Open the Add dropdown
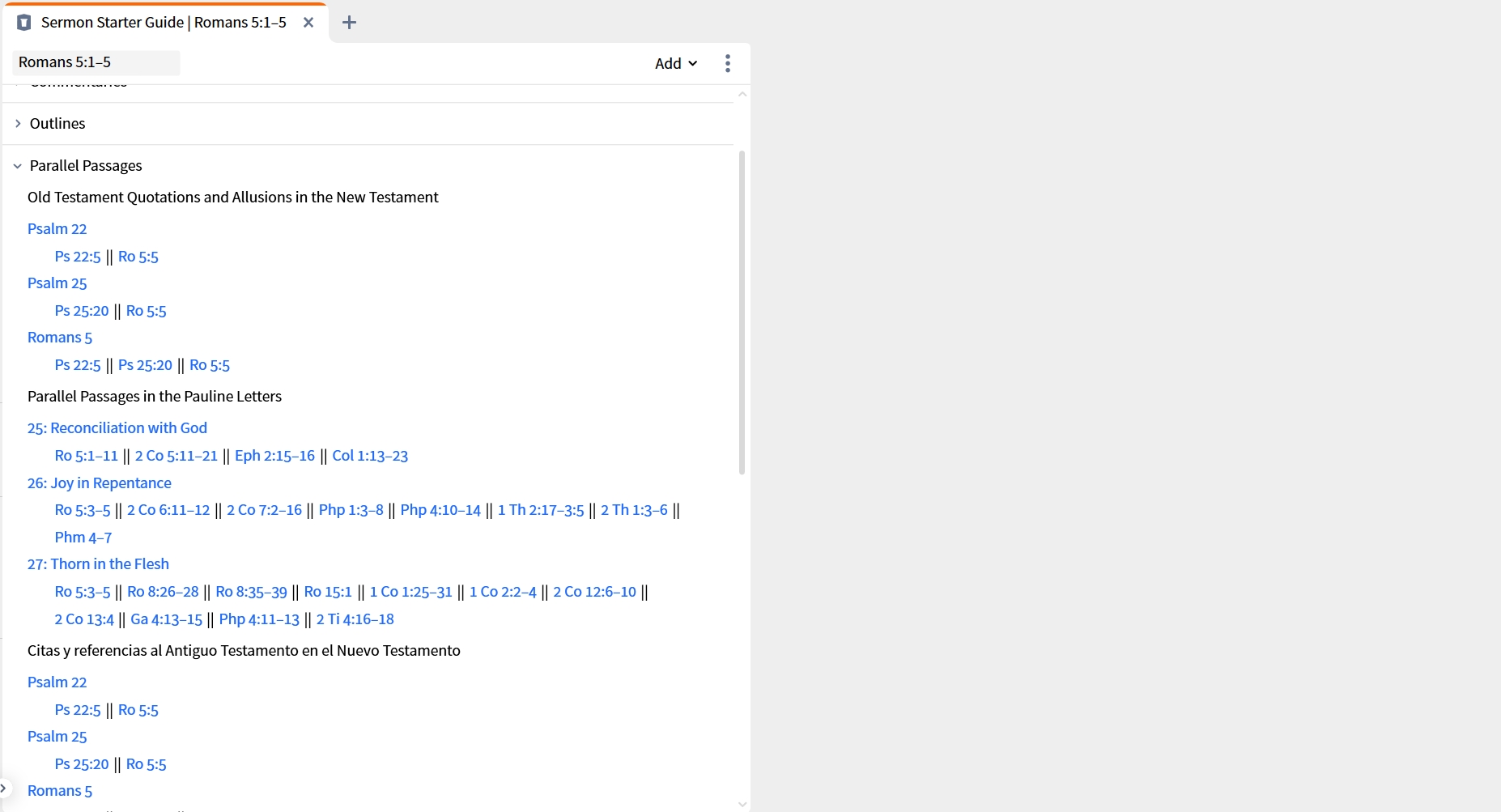Screen dimensions: 1501x812 (676, 63)
